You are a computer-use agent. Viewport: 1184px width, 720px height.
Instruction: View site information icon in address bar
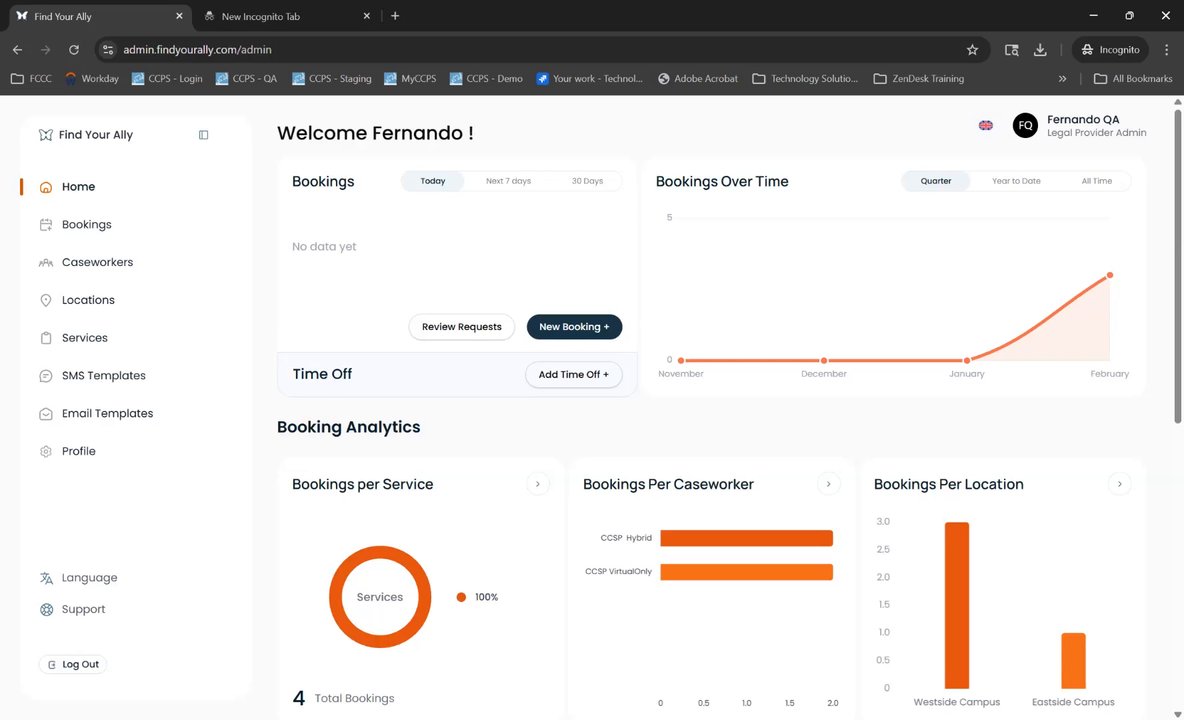pyautogui.click(x=108, y=50)
